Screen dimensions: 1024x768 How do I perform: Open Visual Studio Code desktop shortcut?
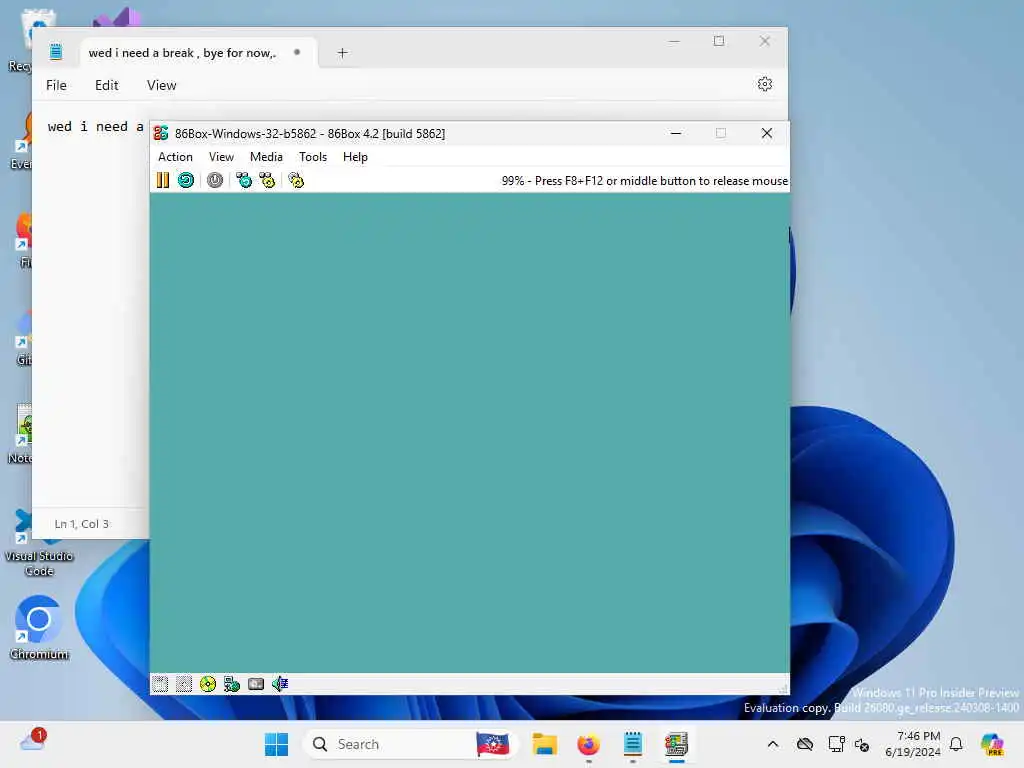(x=39, y=543)
